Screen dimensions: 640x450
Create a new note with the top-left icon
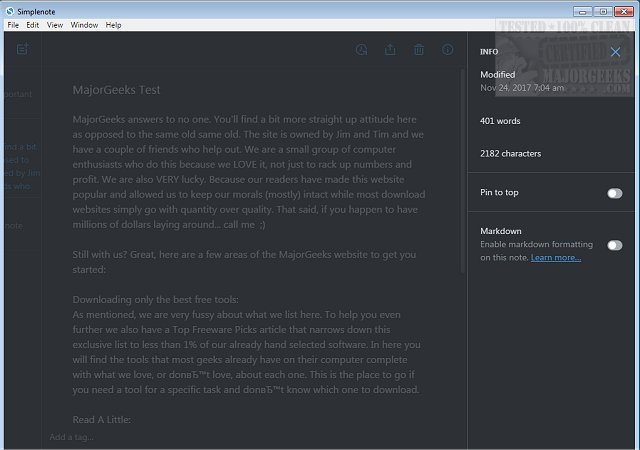22,49
